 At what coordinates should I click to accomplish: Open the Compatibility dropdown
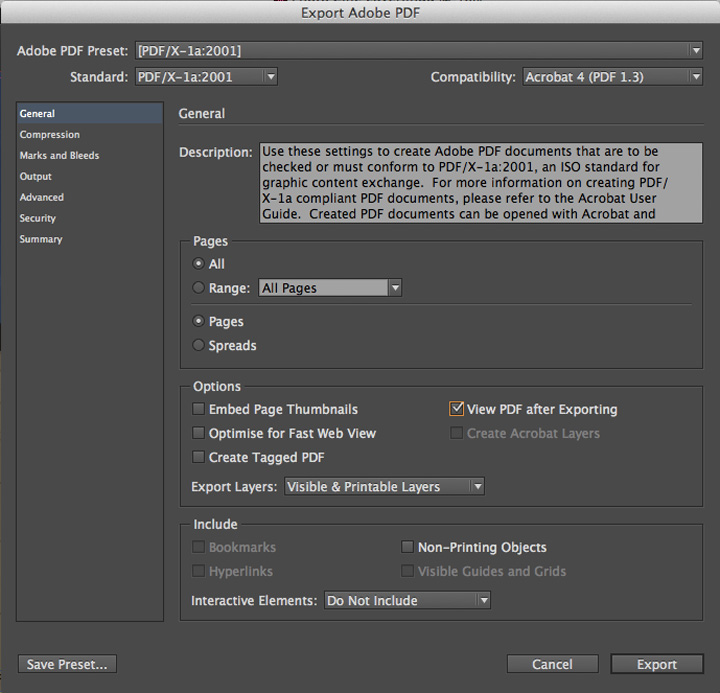coord(613,77)
